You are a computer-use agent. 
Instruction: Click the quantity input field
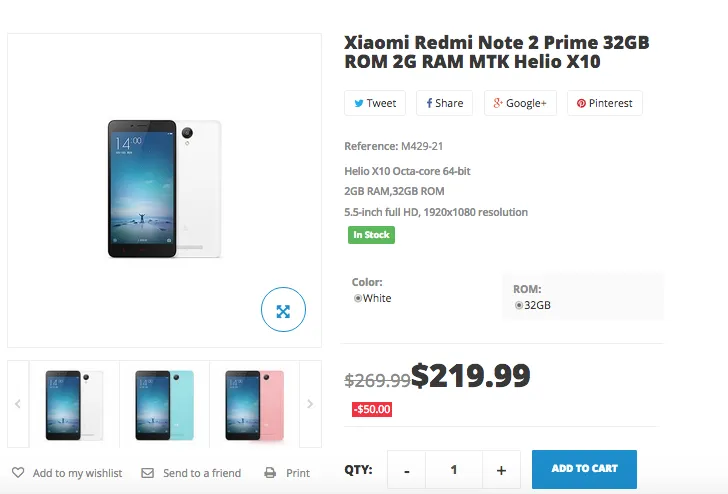pyautogui.click(x=454, y=470)
